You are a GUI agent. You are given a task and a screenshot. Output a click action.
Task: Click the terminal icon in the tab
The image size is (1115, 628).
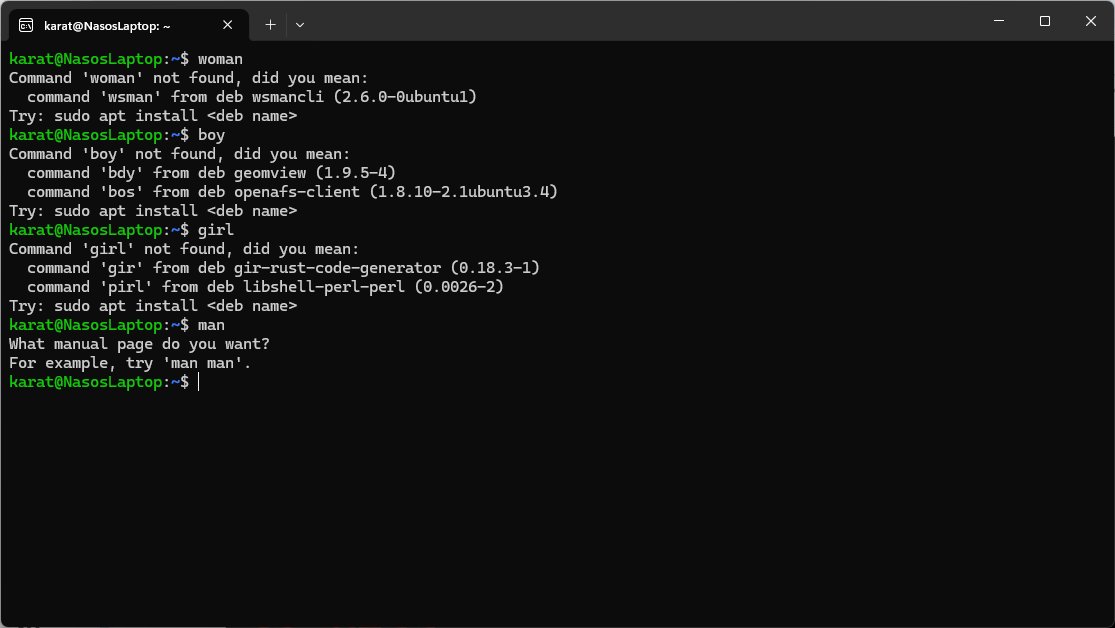(26, 26)
